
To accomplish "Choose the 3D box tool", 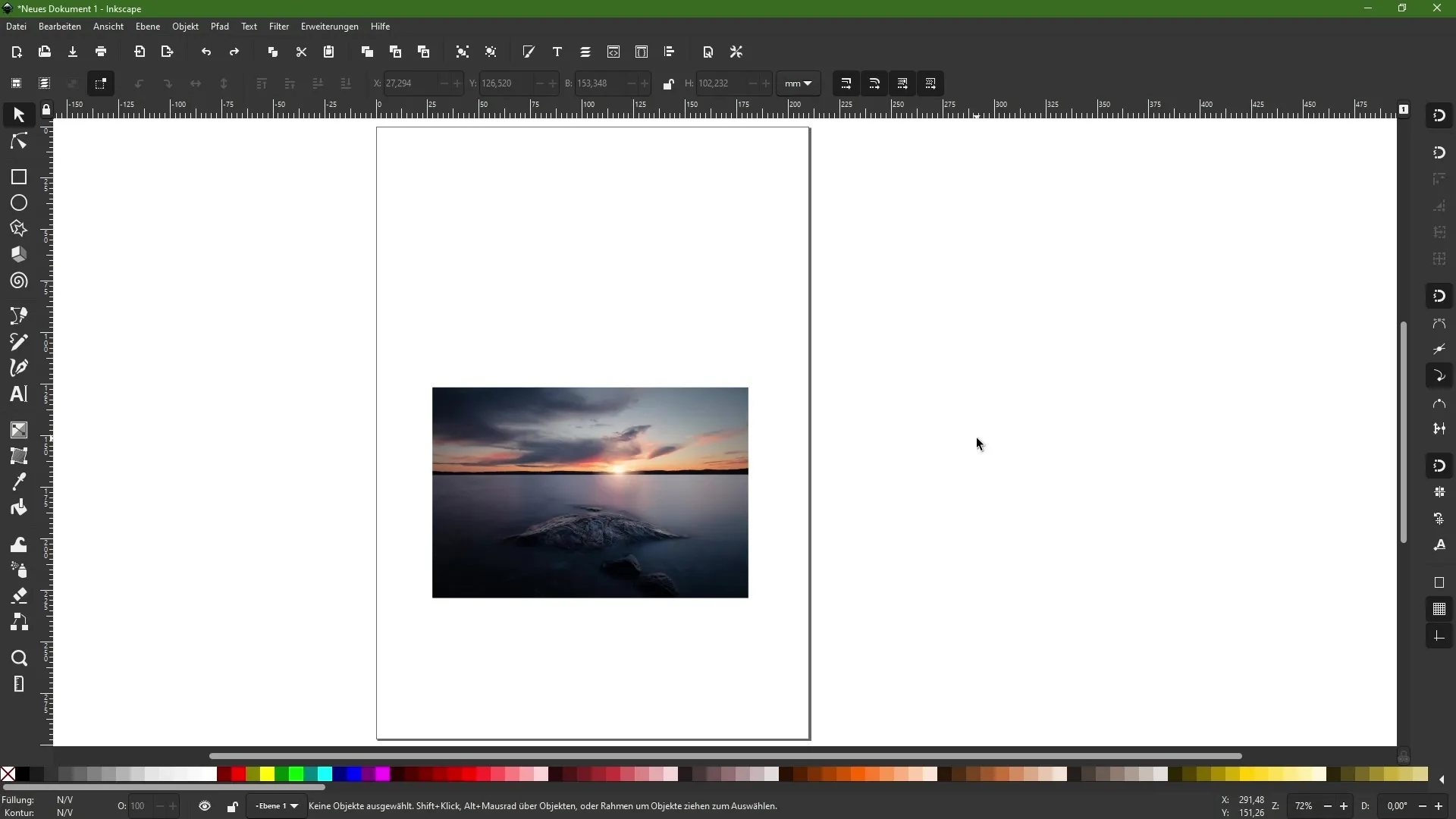I will click(x=19, y=255).
